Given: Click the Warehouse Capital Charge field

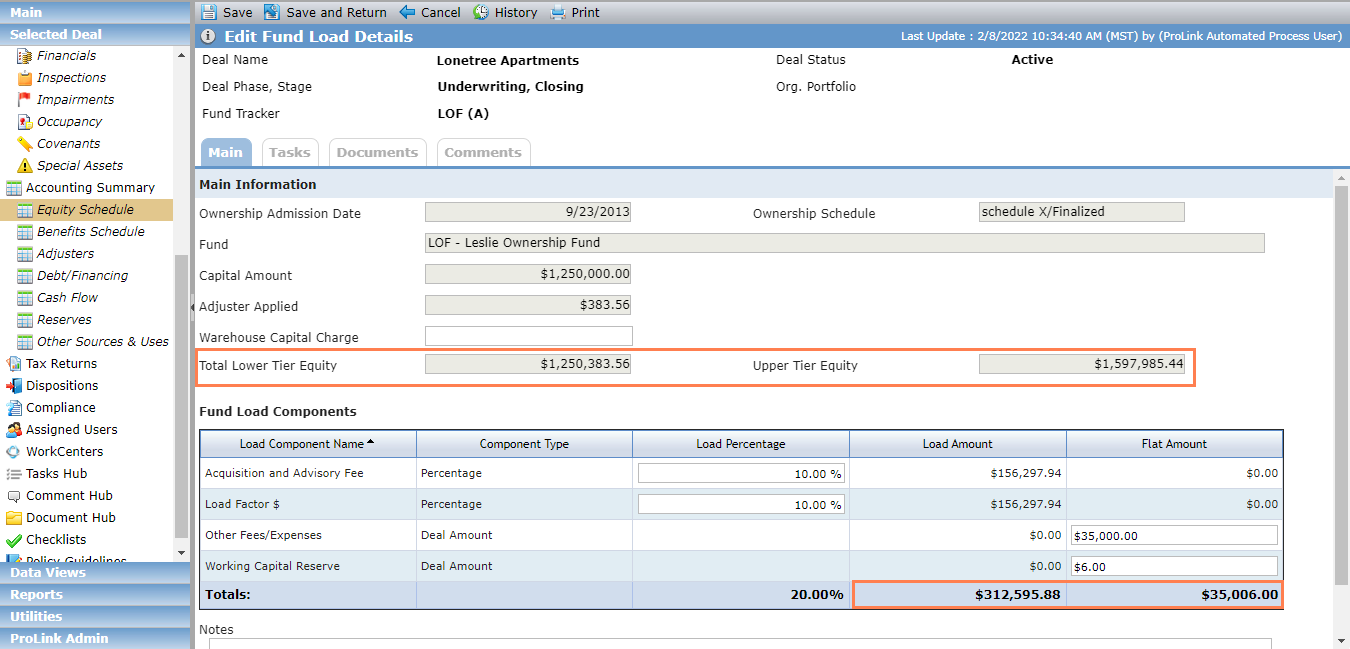Looking at the screenshot, I should (529, 337).
